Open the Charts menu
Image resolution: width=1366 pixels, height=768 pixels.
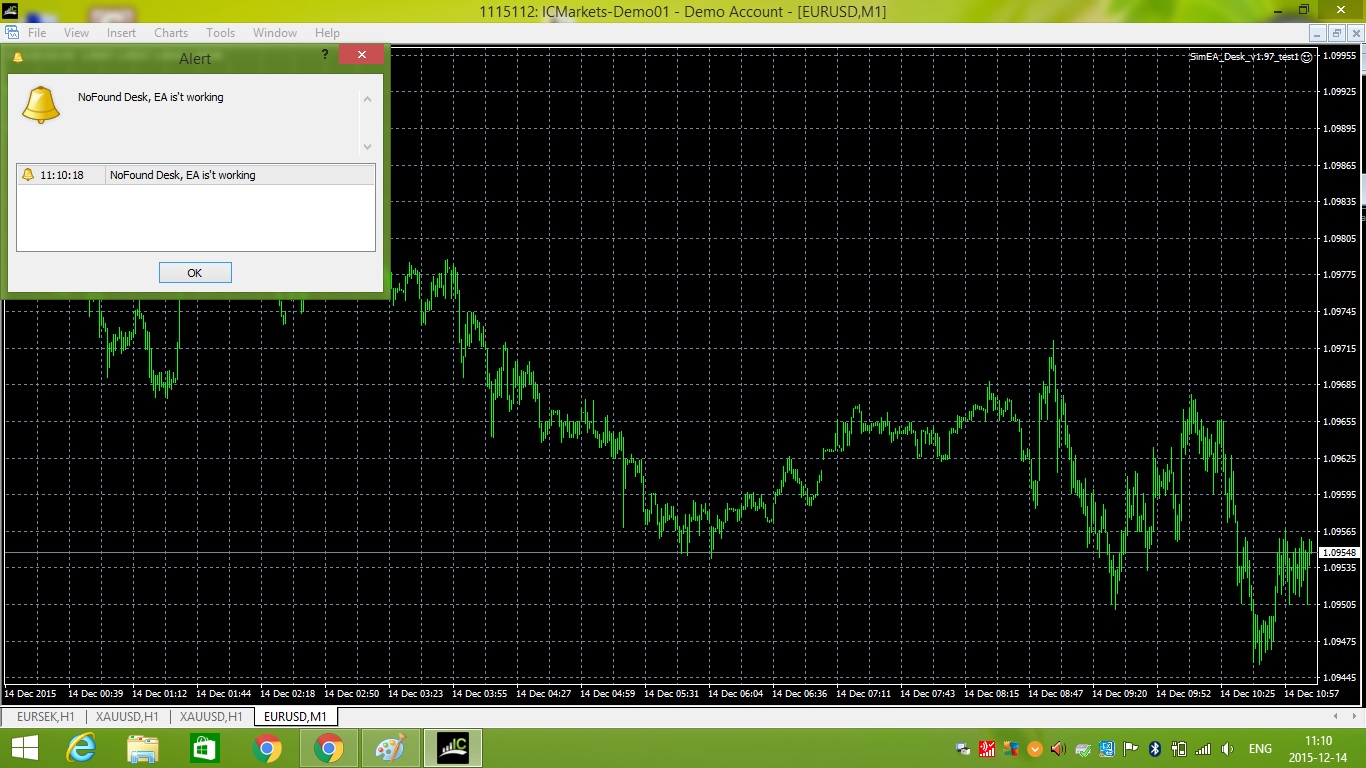click(171, 33)
